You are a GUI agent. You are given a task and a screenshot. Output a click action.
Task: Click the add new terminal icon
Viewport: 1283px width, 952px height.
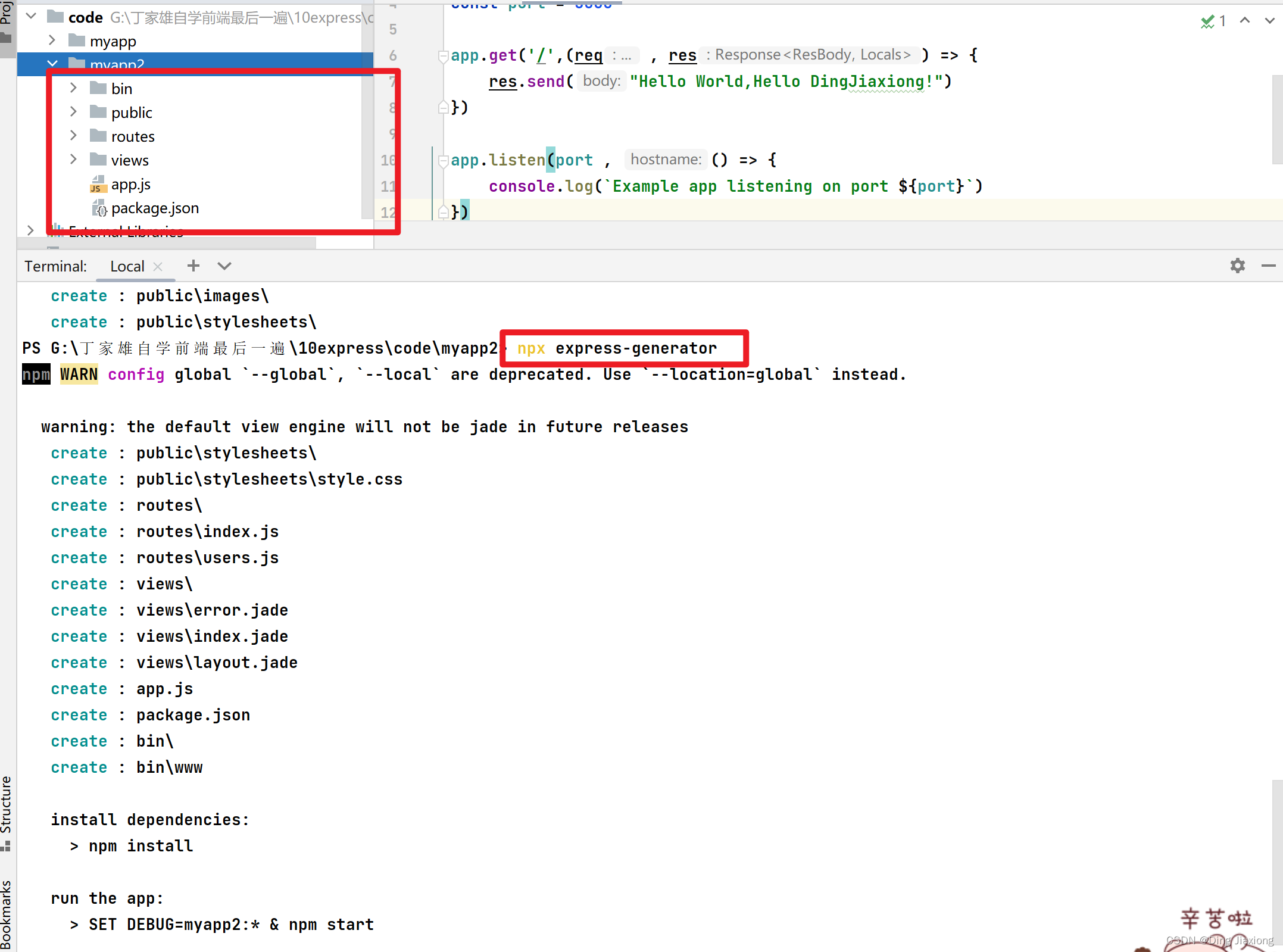[x=193, y=265]
